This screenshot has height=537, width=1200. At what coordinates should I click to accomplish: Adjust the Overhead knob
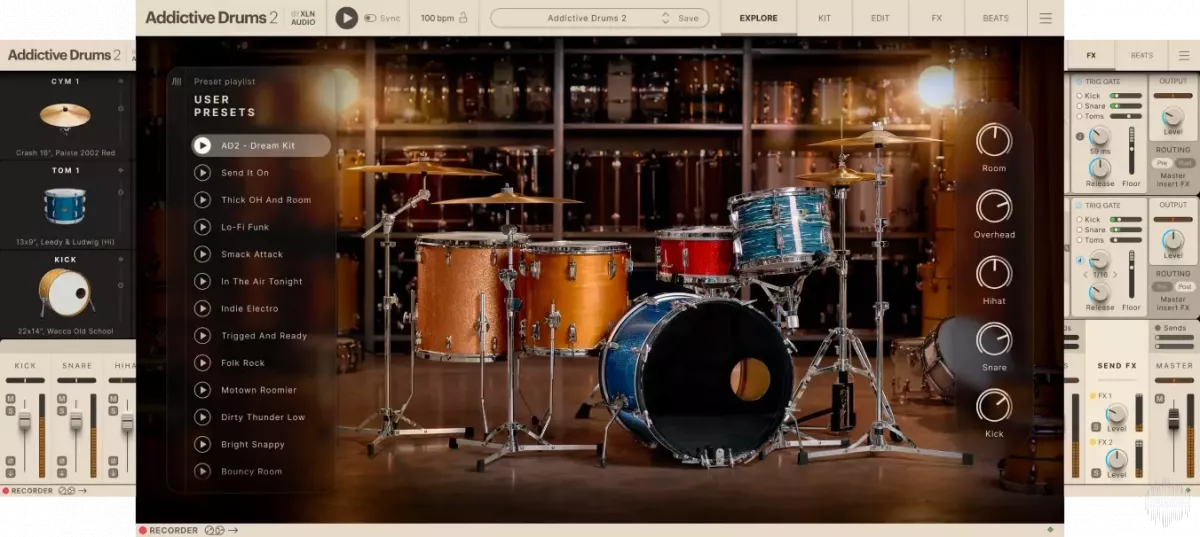coord(994,206)
